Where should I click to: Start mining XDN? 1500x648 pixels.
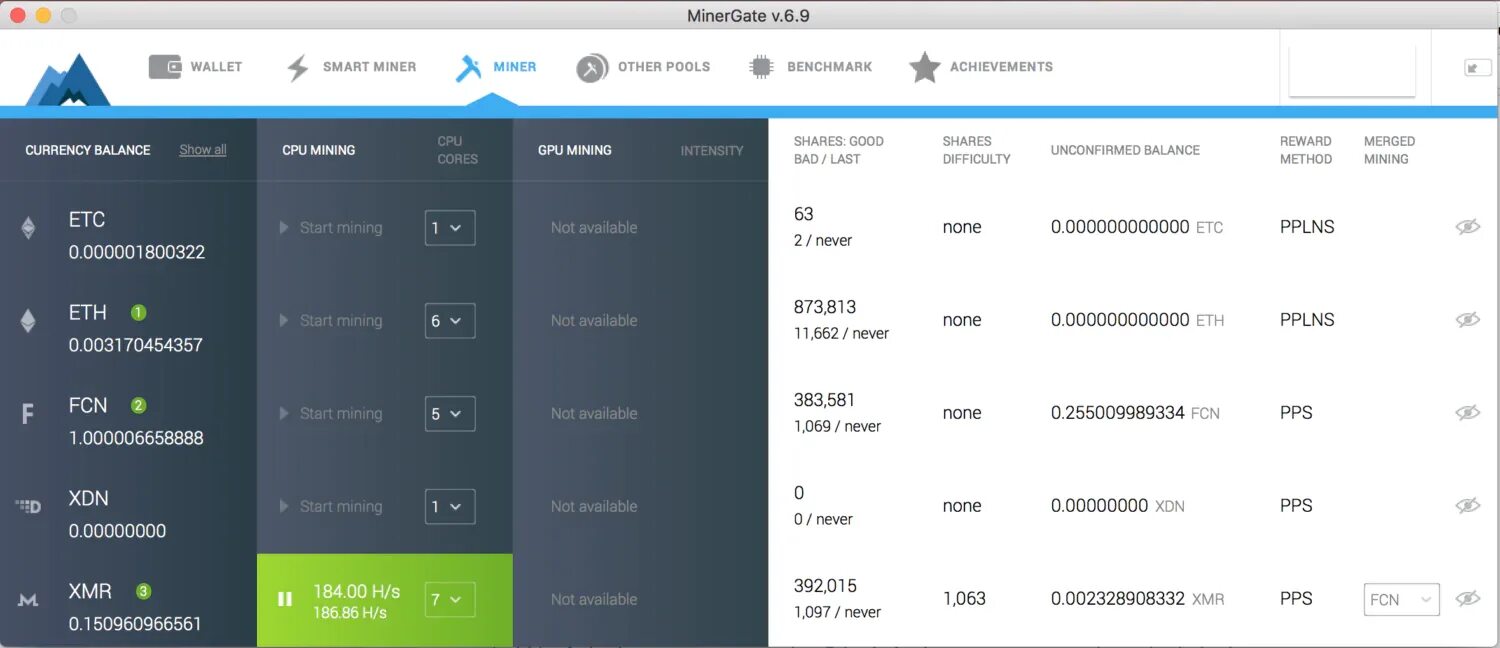coord(331,507)
